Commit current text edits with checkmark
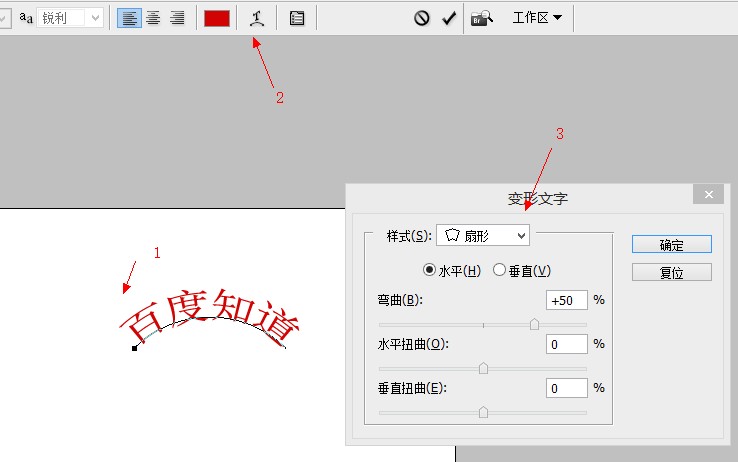Screen dimensions: 738x462 pos(449,18)
